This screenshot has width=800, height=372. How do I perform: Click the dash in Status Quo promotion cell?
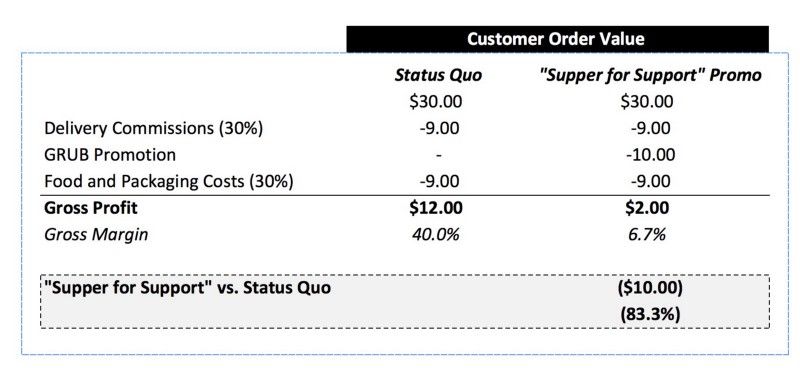tap(439, 155)
